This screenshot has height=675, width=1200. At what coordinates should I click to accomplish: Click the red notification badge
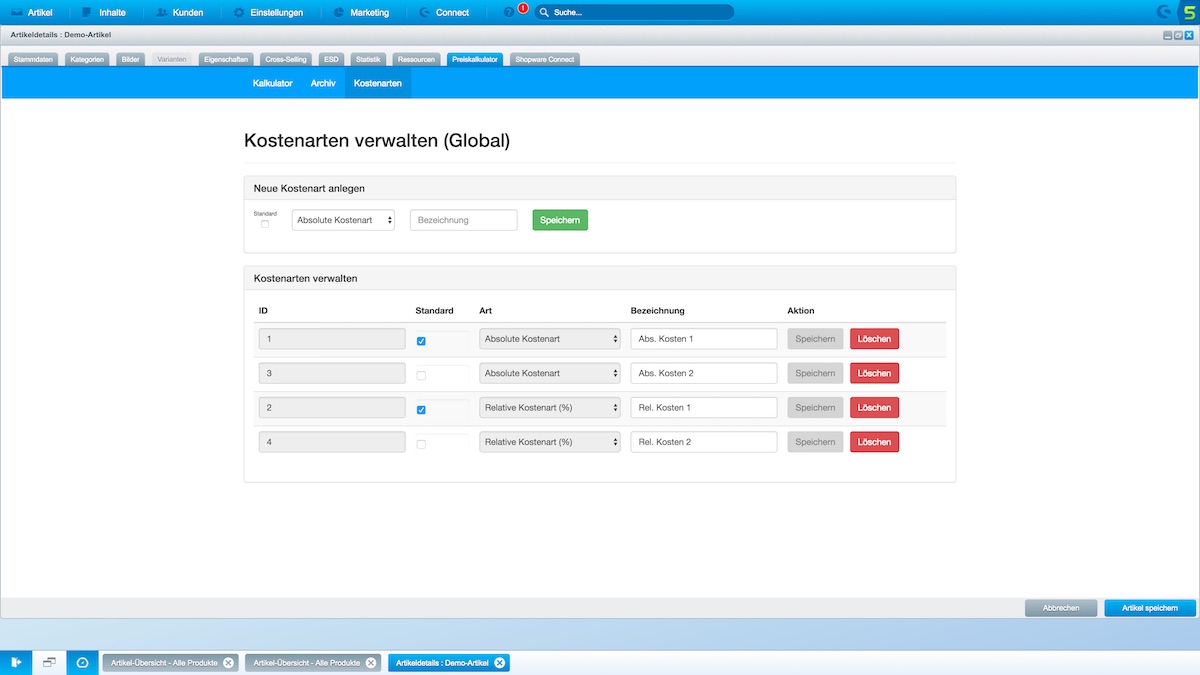pos(522,8)
